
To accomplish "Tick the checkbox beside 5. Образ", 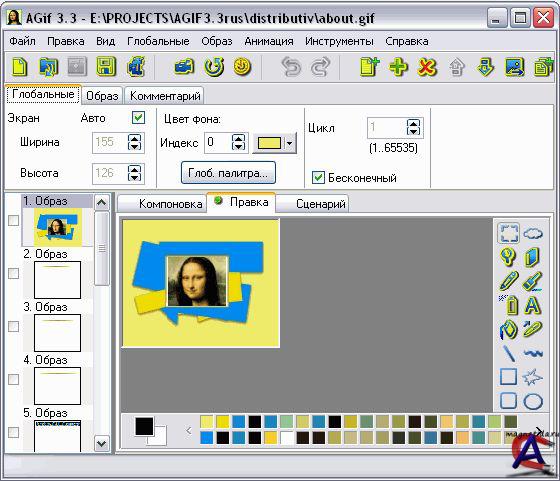I will [14, 432].
